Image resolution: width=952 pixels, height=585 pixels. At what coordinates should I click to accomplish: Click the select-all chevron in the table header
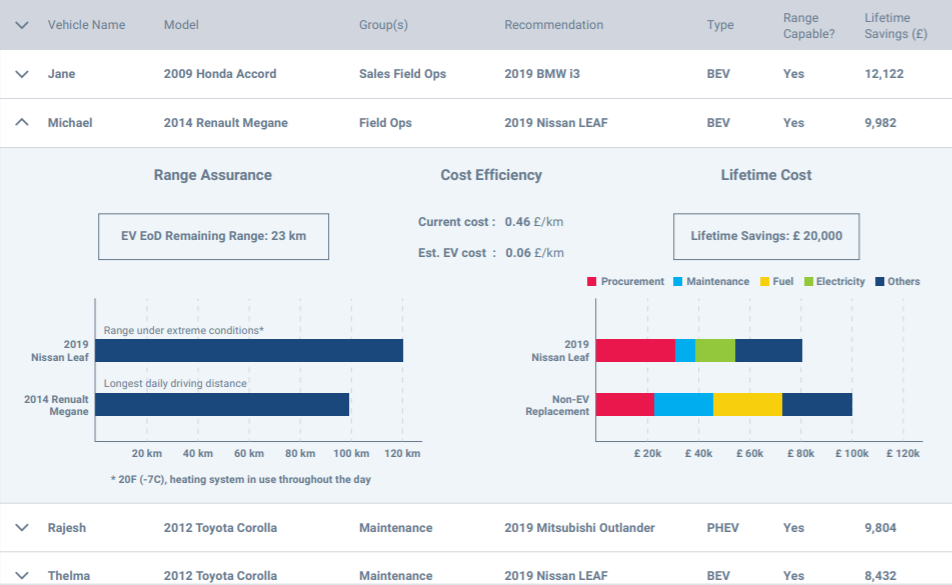click(x=22, y=25)
